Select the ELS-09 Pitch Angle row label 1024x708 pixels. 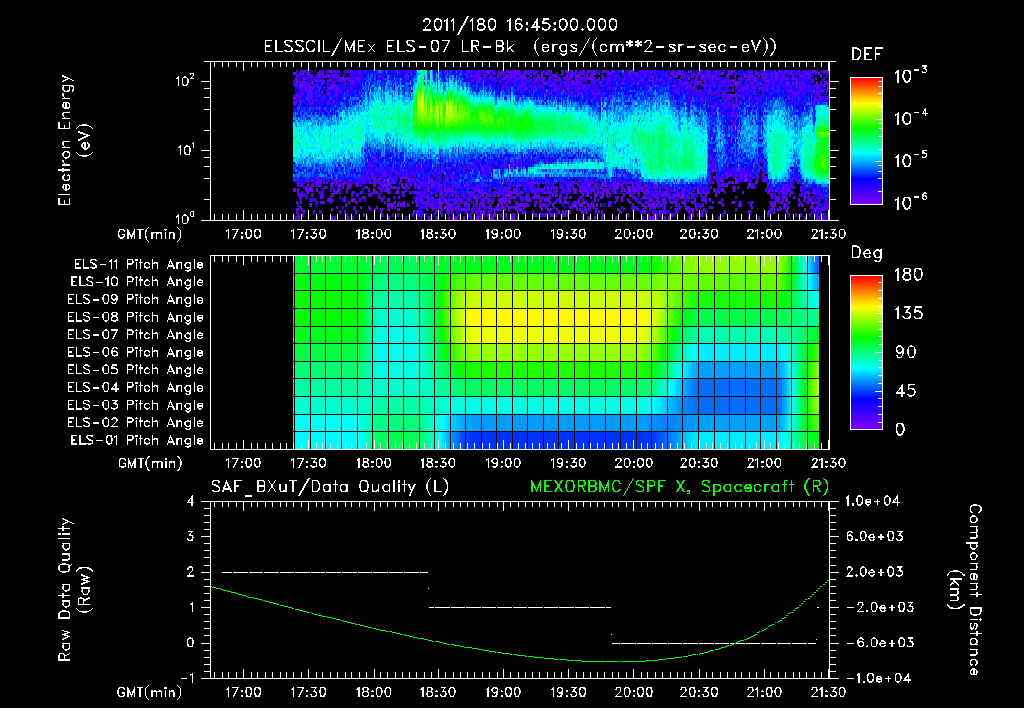click(136, 299)
